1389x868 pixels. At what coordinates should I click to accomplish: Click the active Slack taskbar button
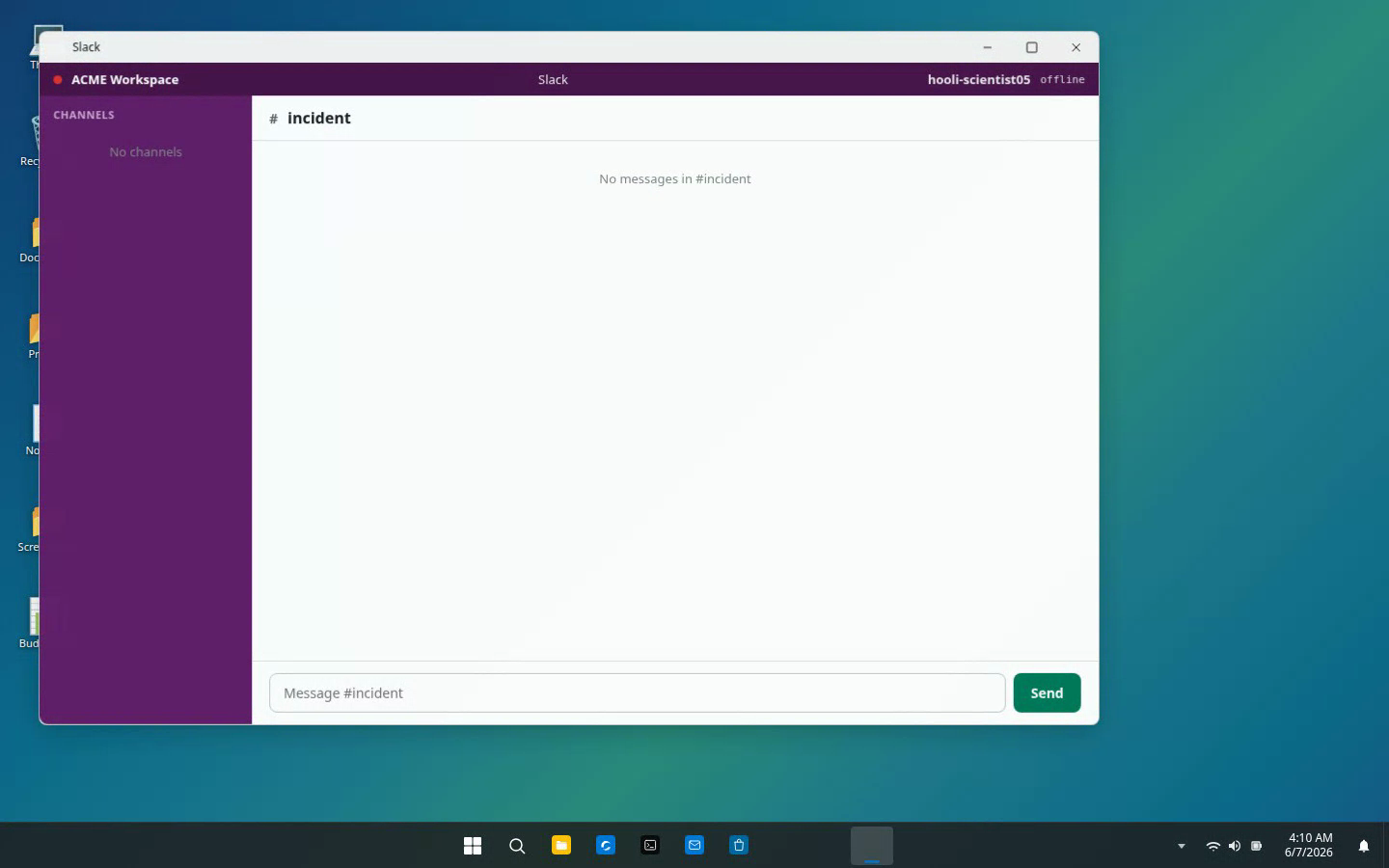tap(872, 846)
